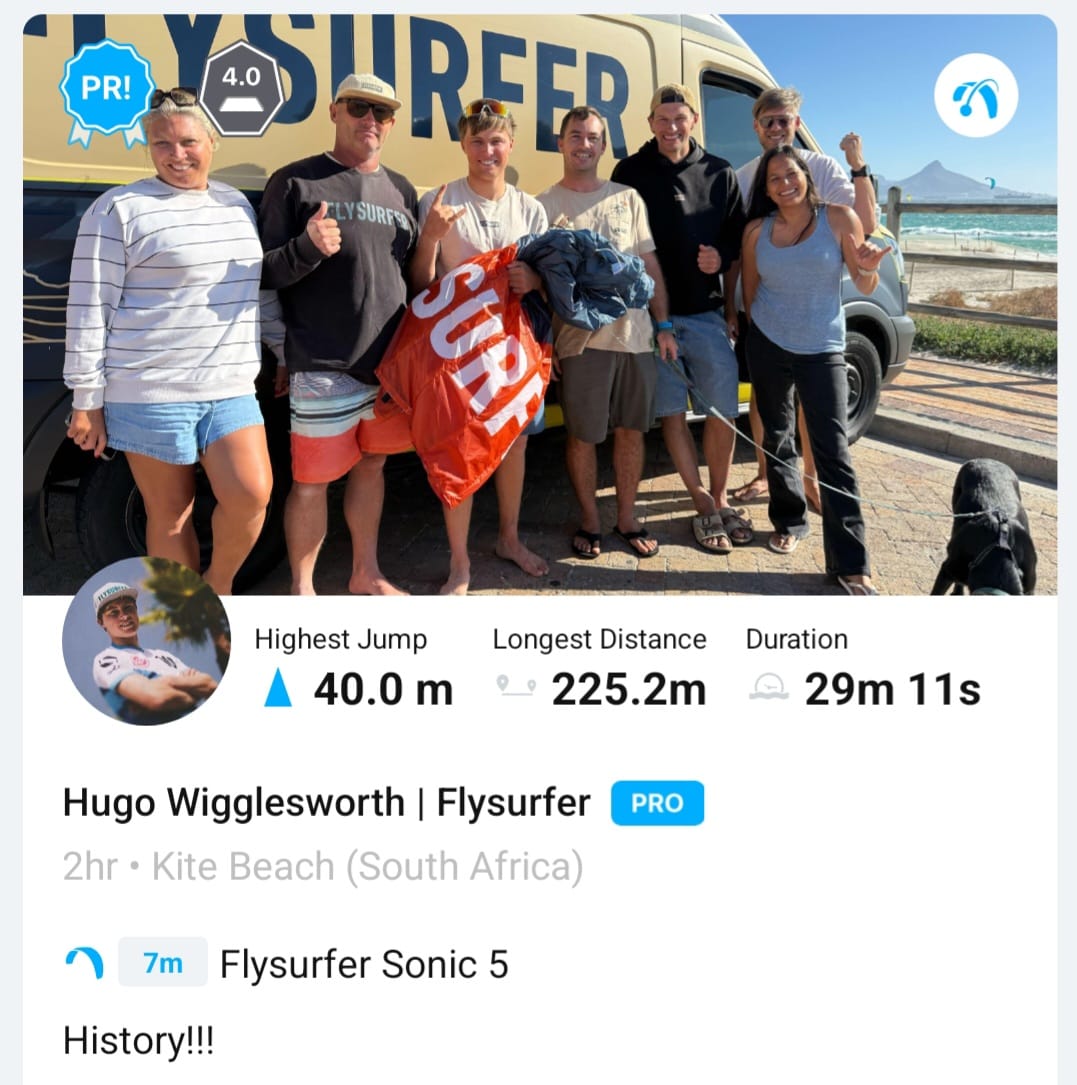Tap the white circular kite icon
The width and height of the screenshot is (1077, 1085).
(x=975, y=95)
